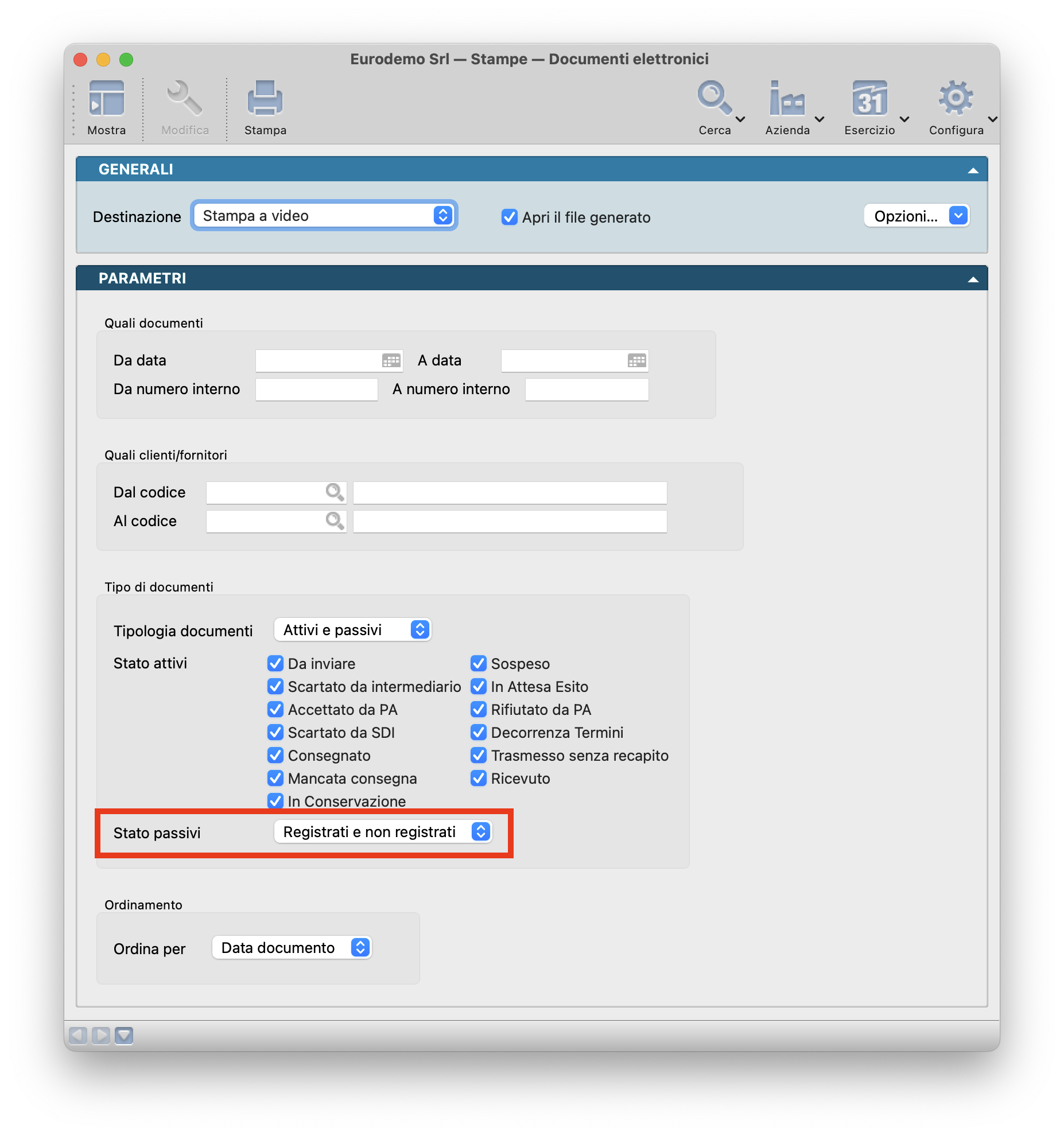Untick the In Conservazione checkbox

(275, 801)
